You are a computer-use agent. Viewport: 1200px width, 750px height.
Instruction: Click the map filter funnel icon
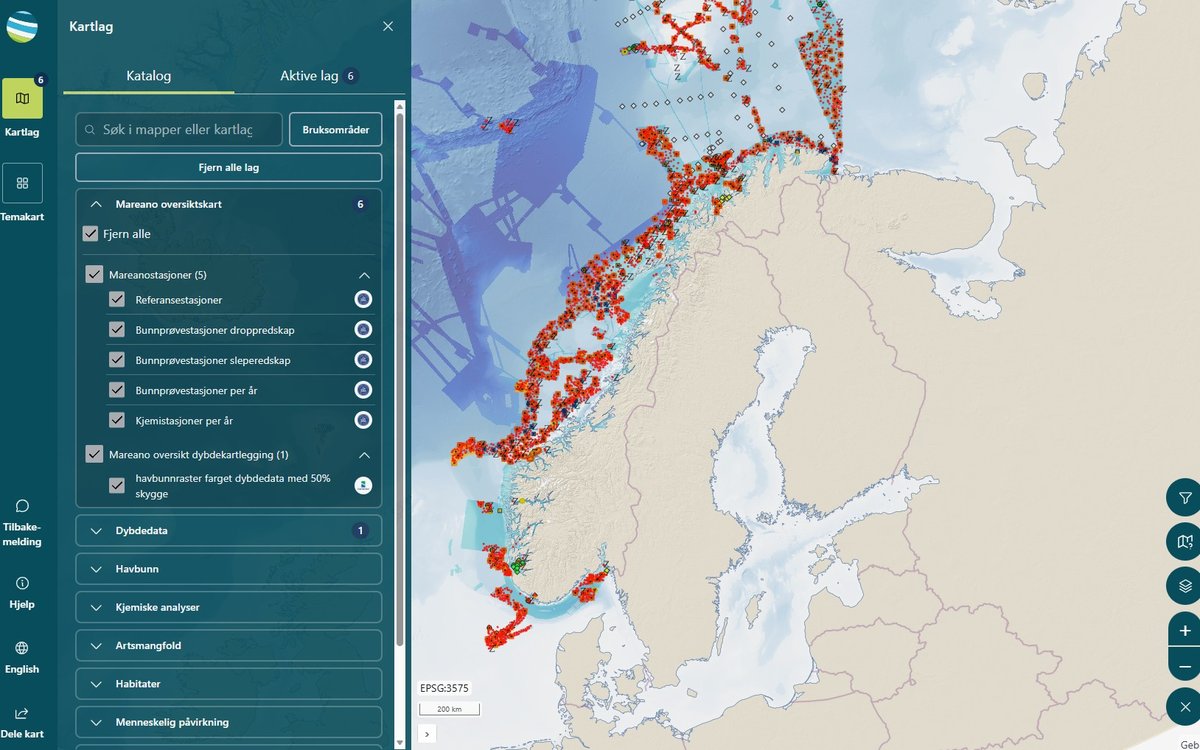[1184, 497]
